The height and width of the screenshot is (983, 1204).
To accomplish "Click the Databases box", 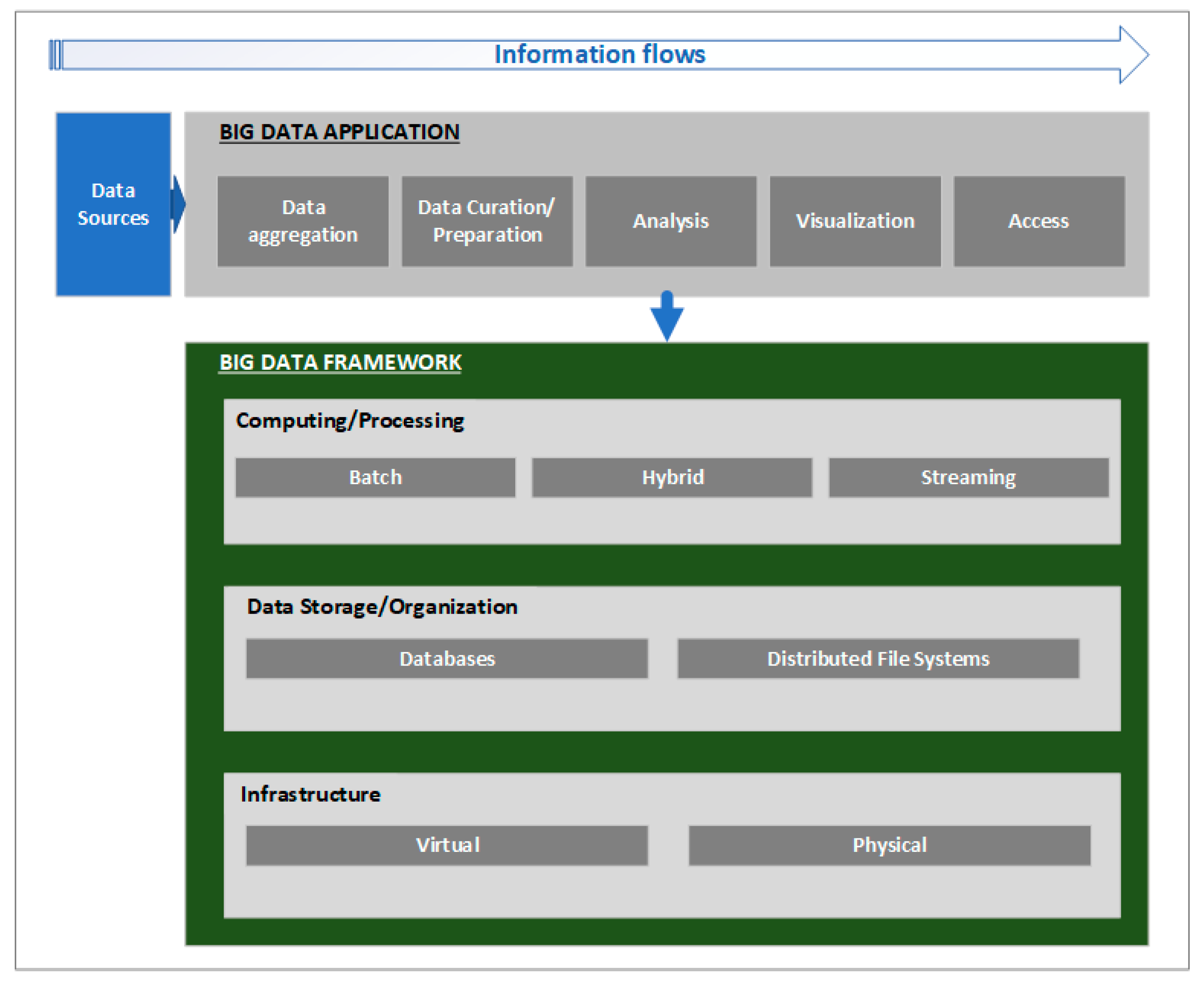I will tap(447, 659).
